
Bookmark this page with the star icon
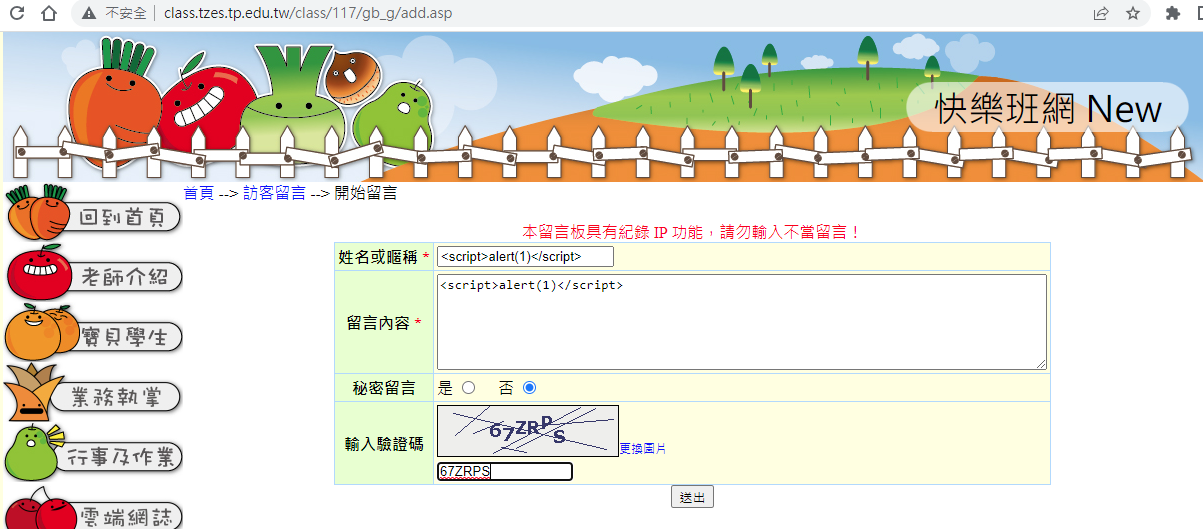pos(1133,14)
